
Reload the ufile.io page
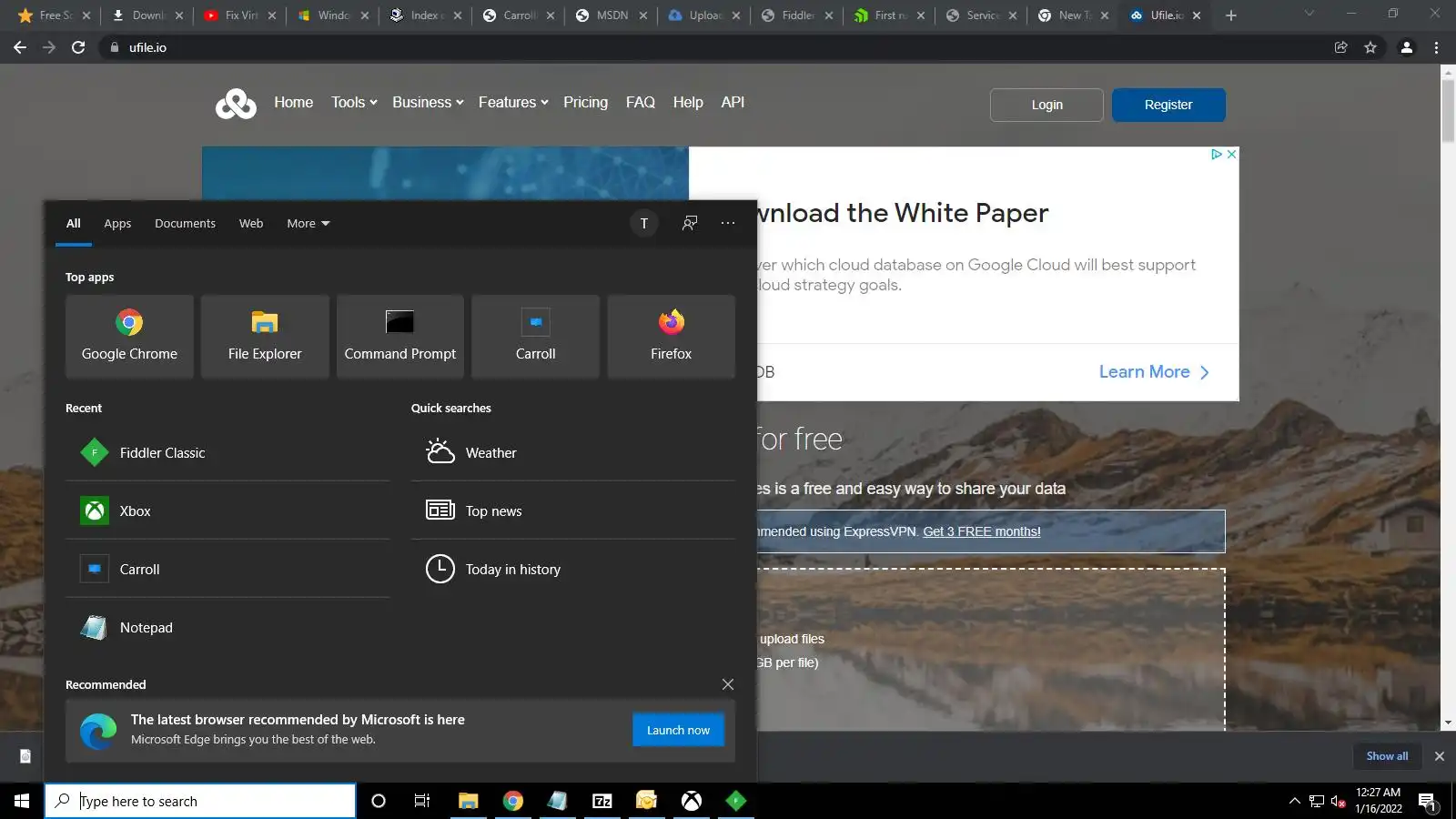click(x=78, y=47)
